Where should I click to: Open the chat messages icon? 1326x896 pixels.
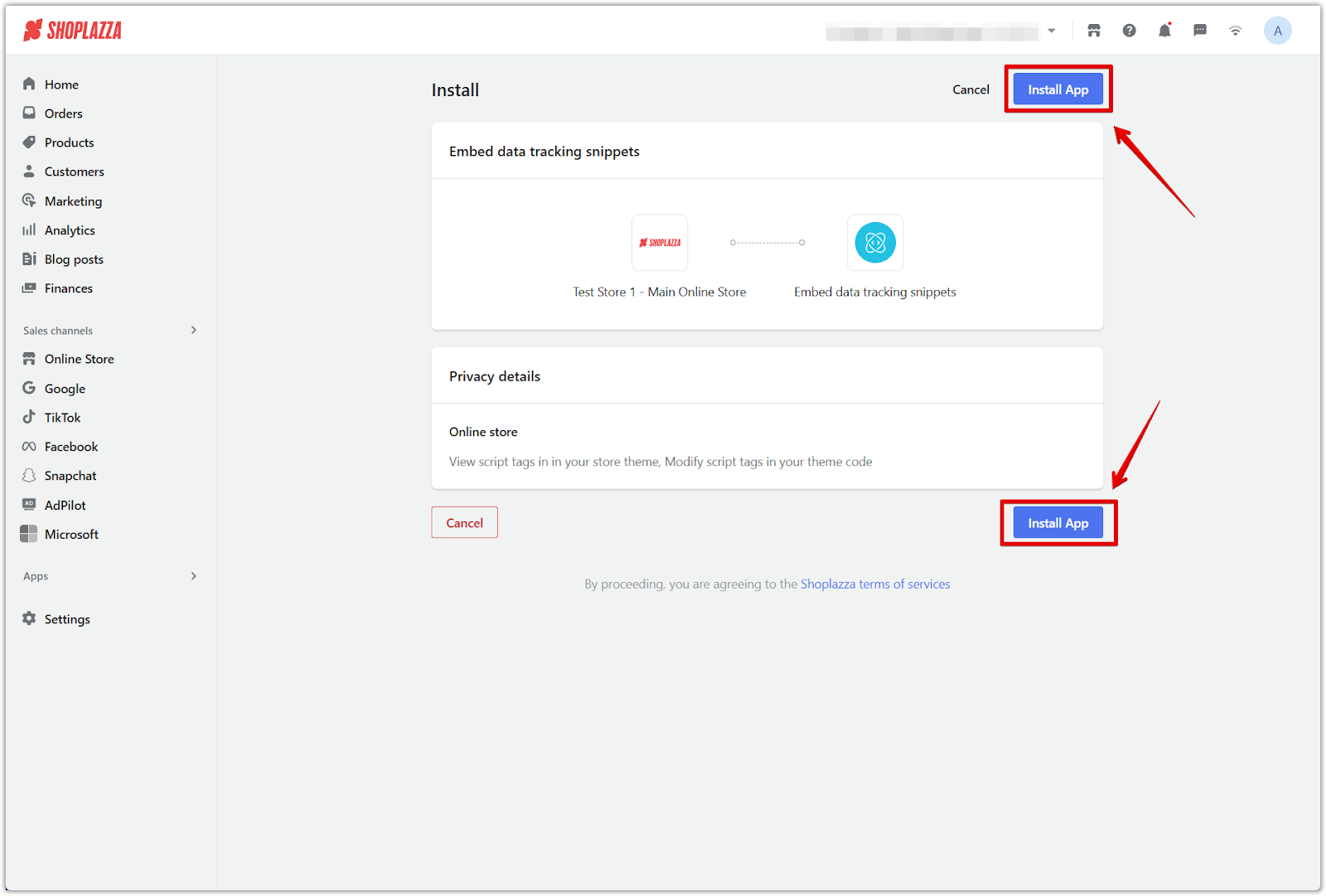pos(1200,31)
